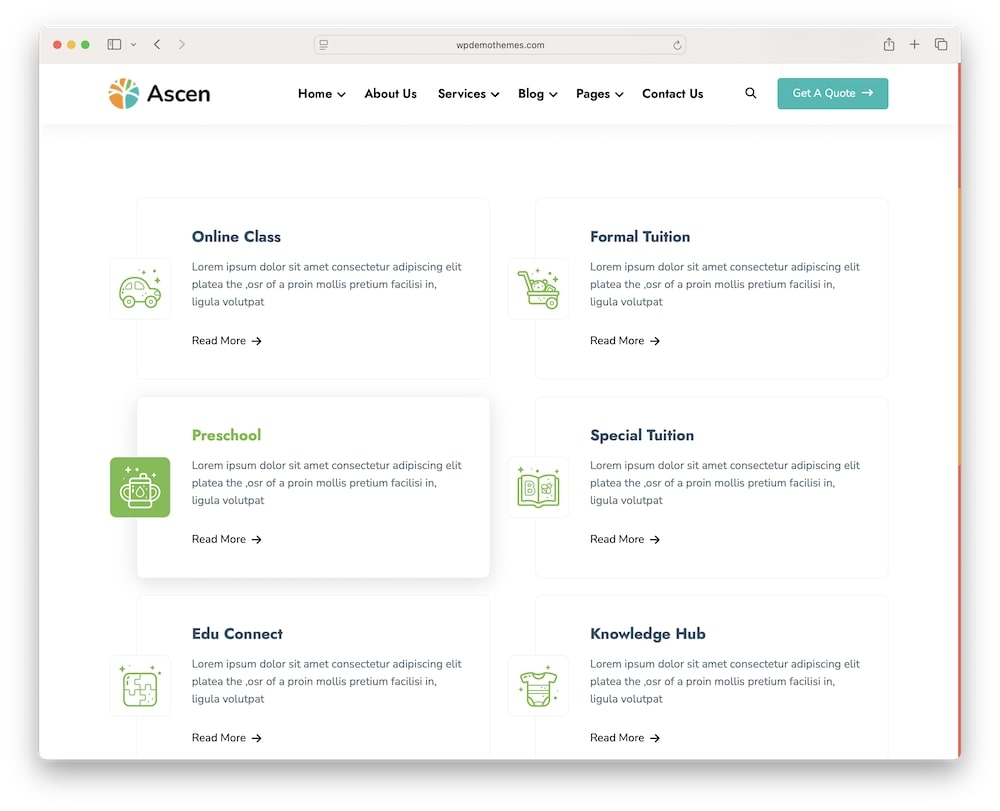Screen dimensions: 1000x811
Task: Expand the Pages menu chevron
Action: coord(619,94)
